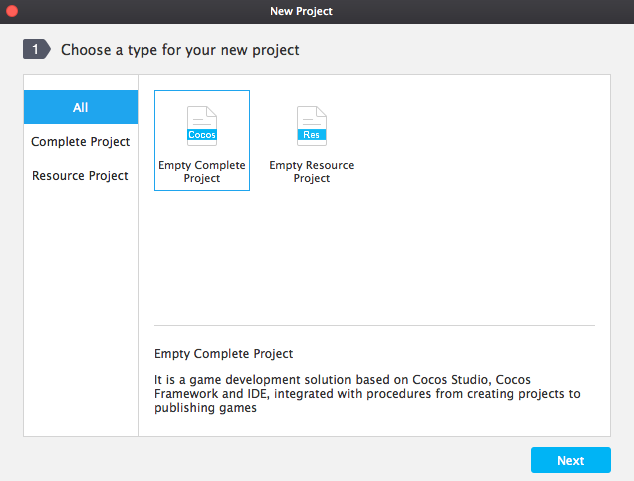Click the game development solution description paragraph
The height and width of the screenshot is (481, 634).
(367, 393)
